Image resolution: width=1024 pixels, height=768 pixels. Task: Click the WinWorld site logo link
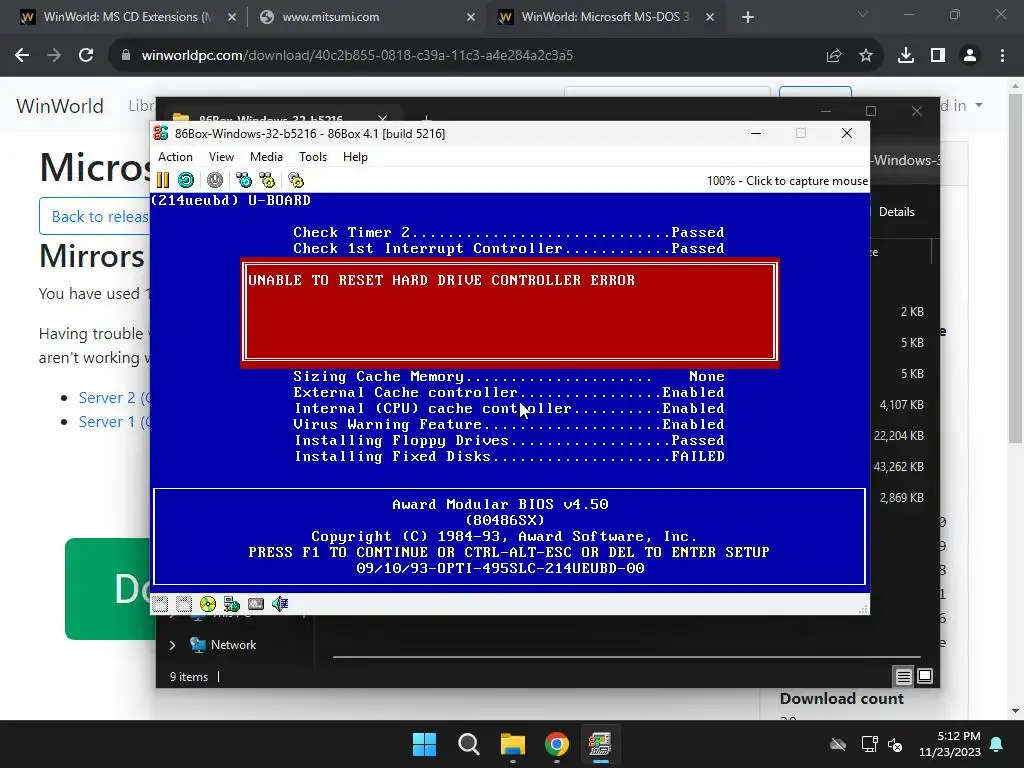coord(60,106)
